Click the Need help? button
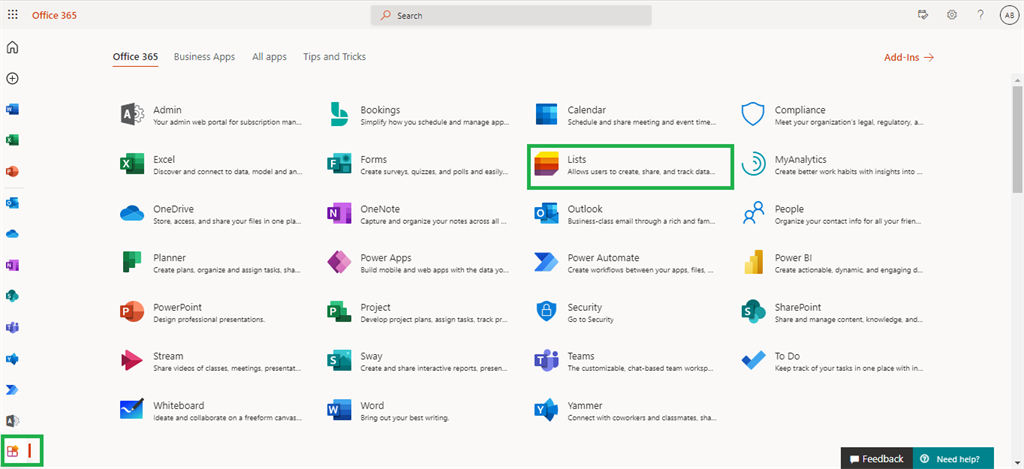Viewport: 1024px width, 469px height. (953, 459)
